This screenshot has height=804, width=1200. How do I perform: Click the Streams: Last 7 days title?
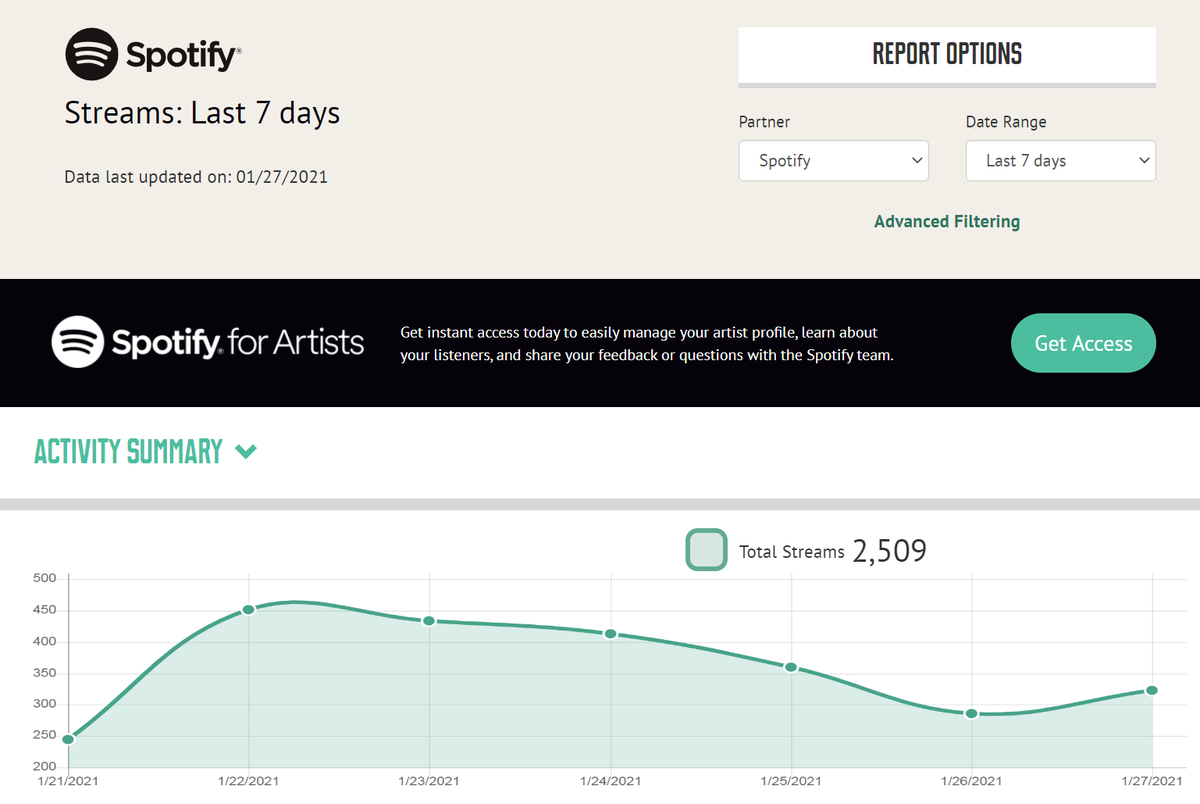click(x=202, y=113)
